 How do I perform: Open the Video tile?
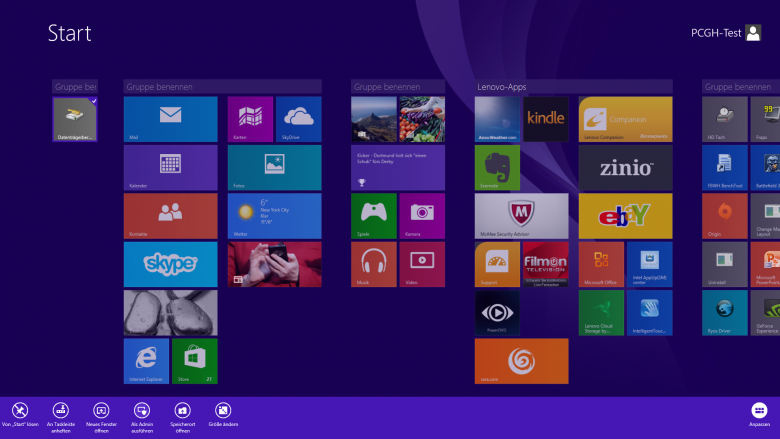[422, 264]
